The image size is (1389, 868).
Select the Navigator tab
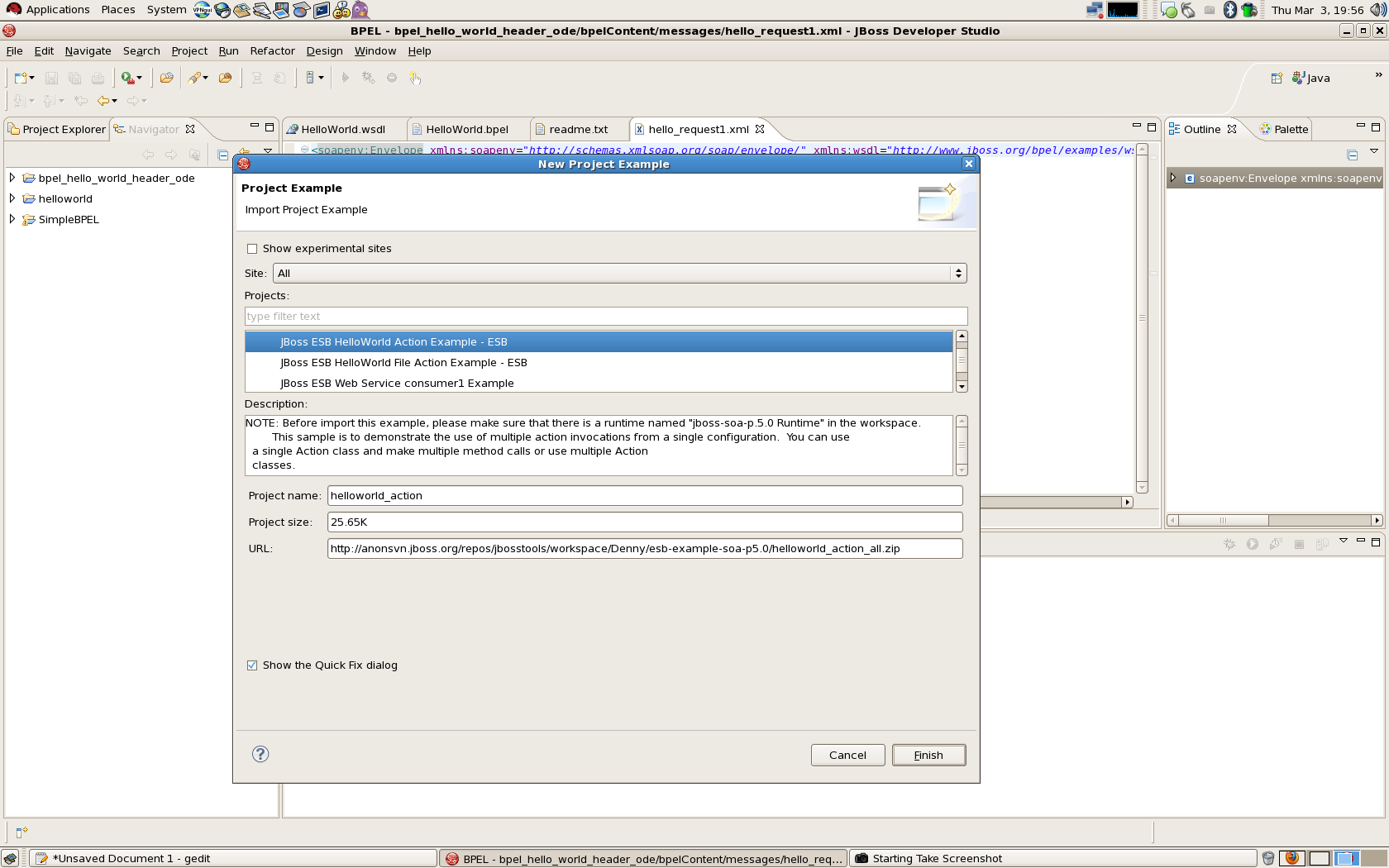coord(153,130)
